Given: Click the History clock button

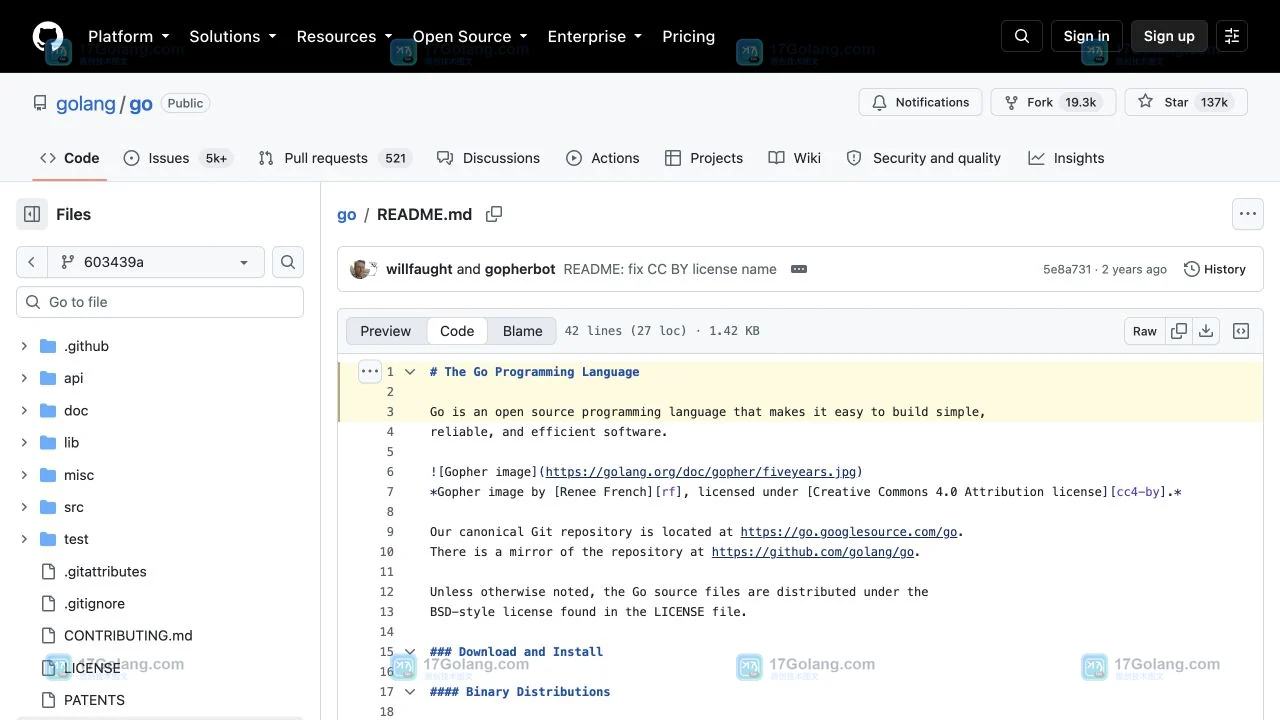Looking at the screenshot, I should [1215, 269].
